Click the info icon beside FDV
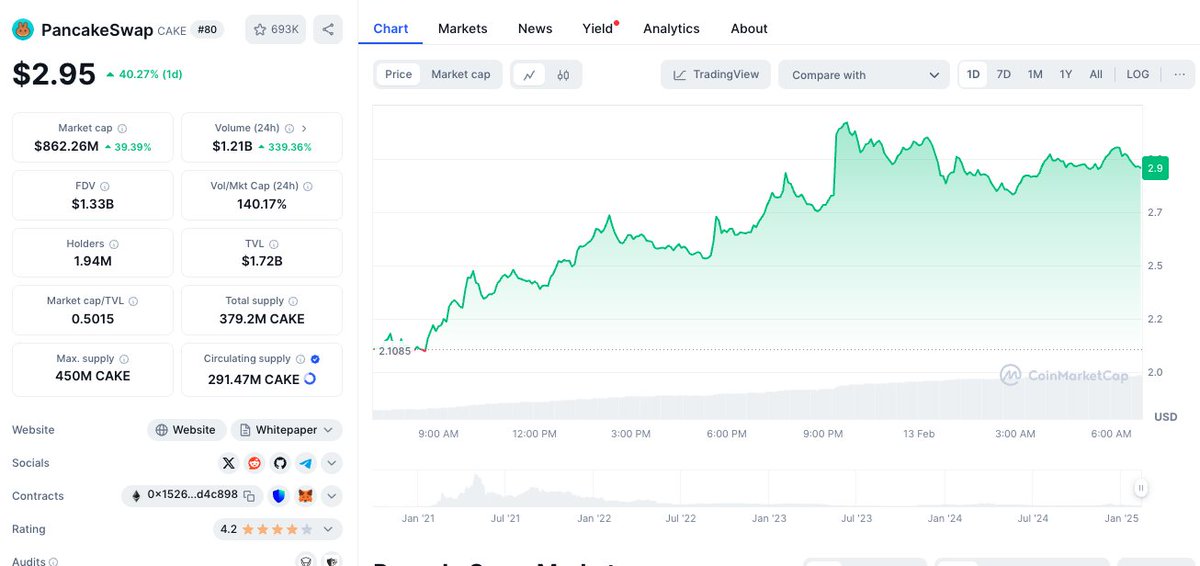1200x566 pixels. tap(105, 186)
